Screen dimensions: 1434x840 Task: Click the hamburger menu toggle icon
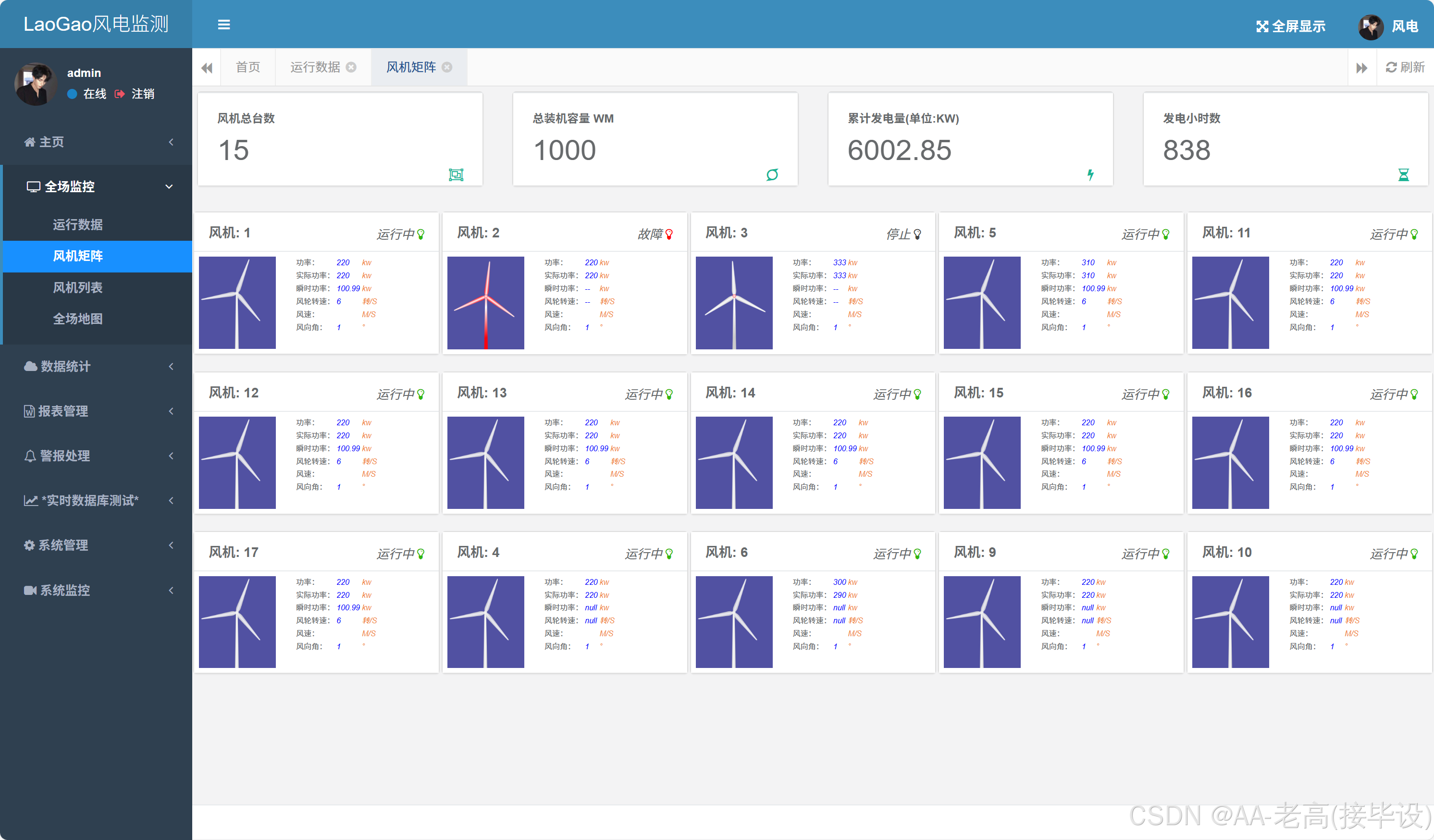223,25
